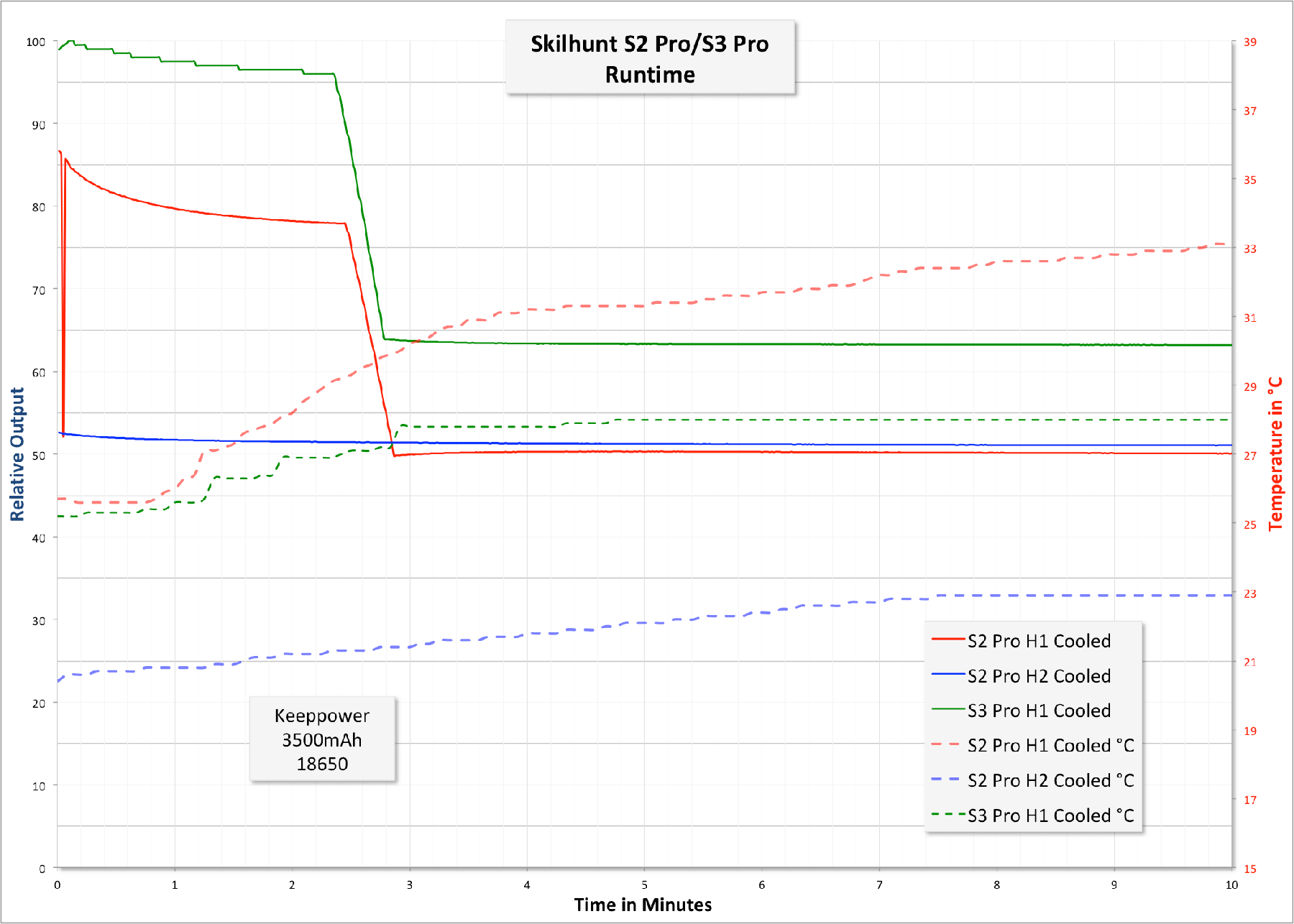Select the 'Keeppower 3500mAh 18650' text box
Image resolution: width=1294 pixels, height=924 pixels.
click(x=322, y=739)
